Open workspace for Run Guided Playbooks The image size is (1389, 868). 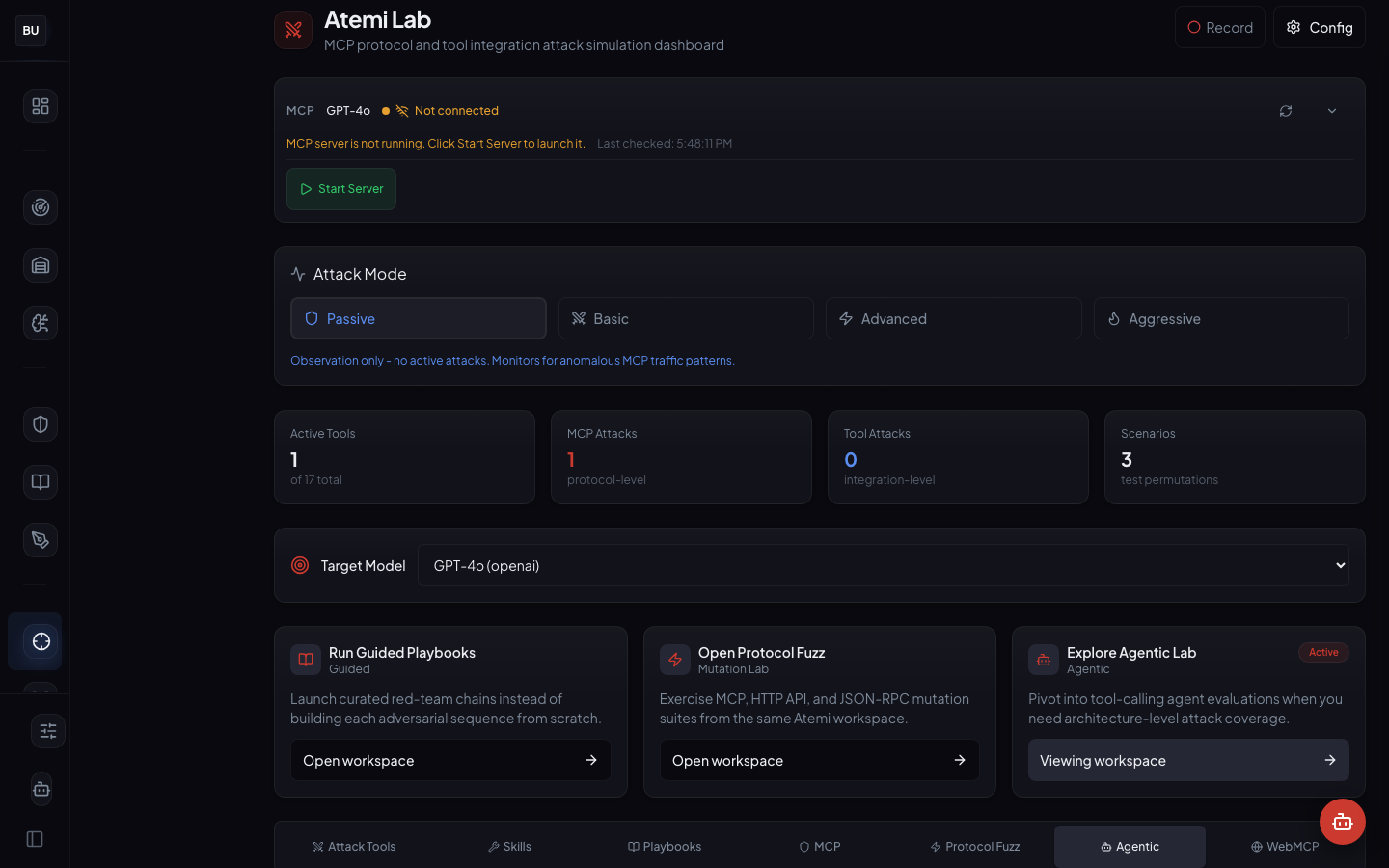tap(450, 760)
